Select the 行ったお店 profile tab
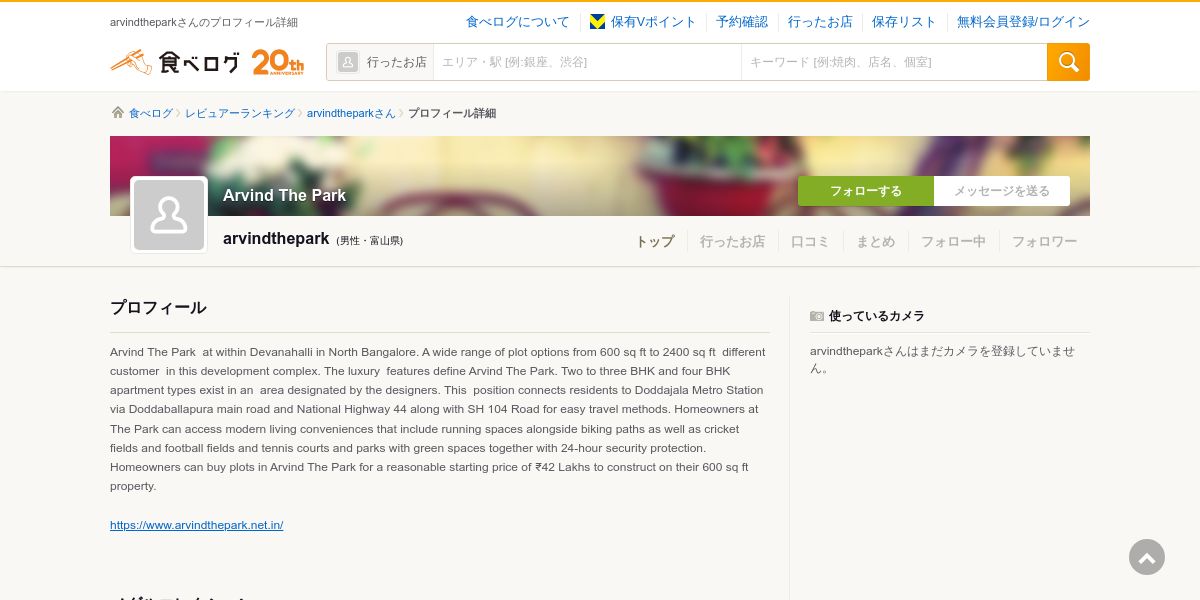 click(732, 241)
